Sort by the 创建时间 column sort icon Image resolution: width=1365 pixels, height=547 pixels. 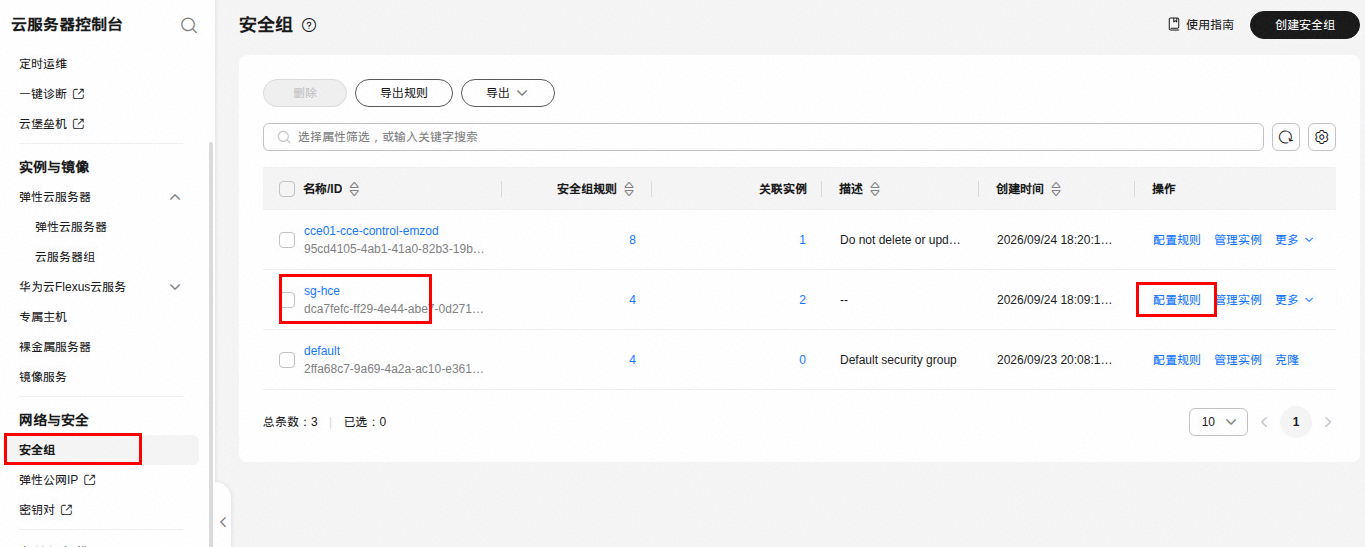(x=1056, y=189)
